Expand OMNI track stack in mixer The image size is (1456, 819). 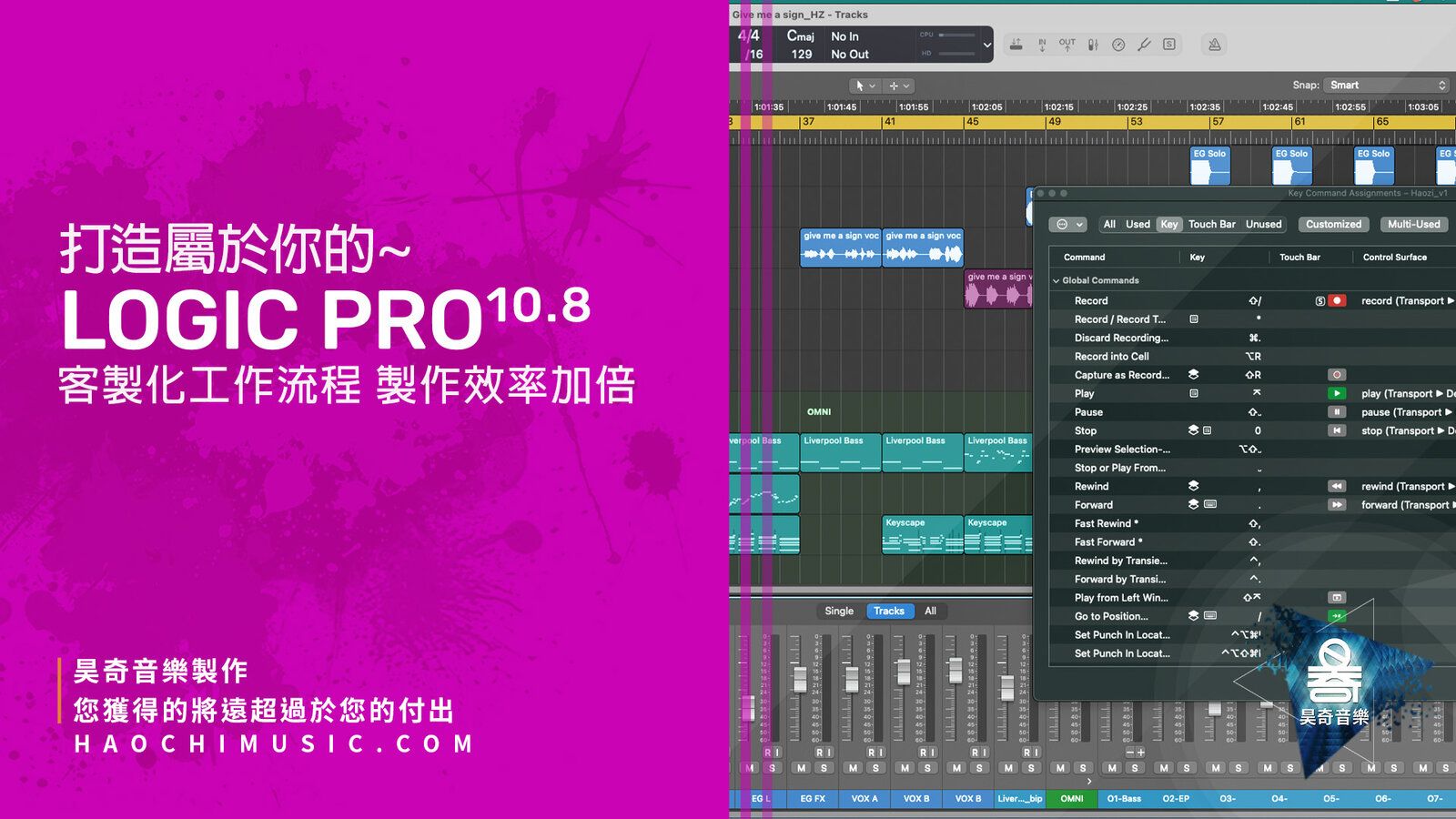[1089, 781]
